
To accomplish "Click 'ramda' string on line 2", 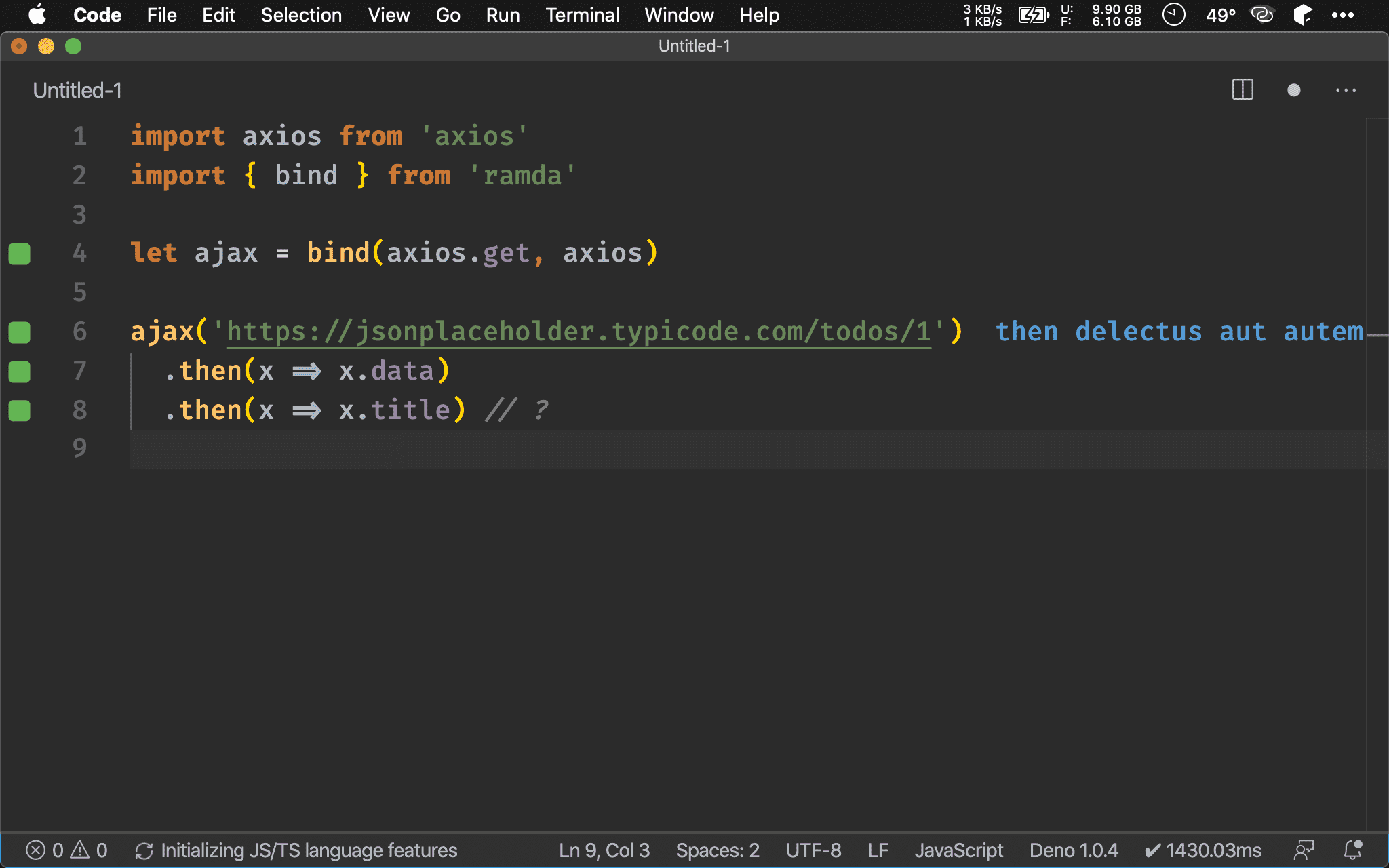I will pos(522,176).
